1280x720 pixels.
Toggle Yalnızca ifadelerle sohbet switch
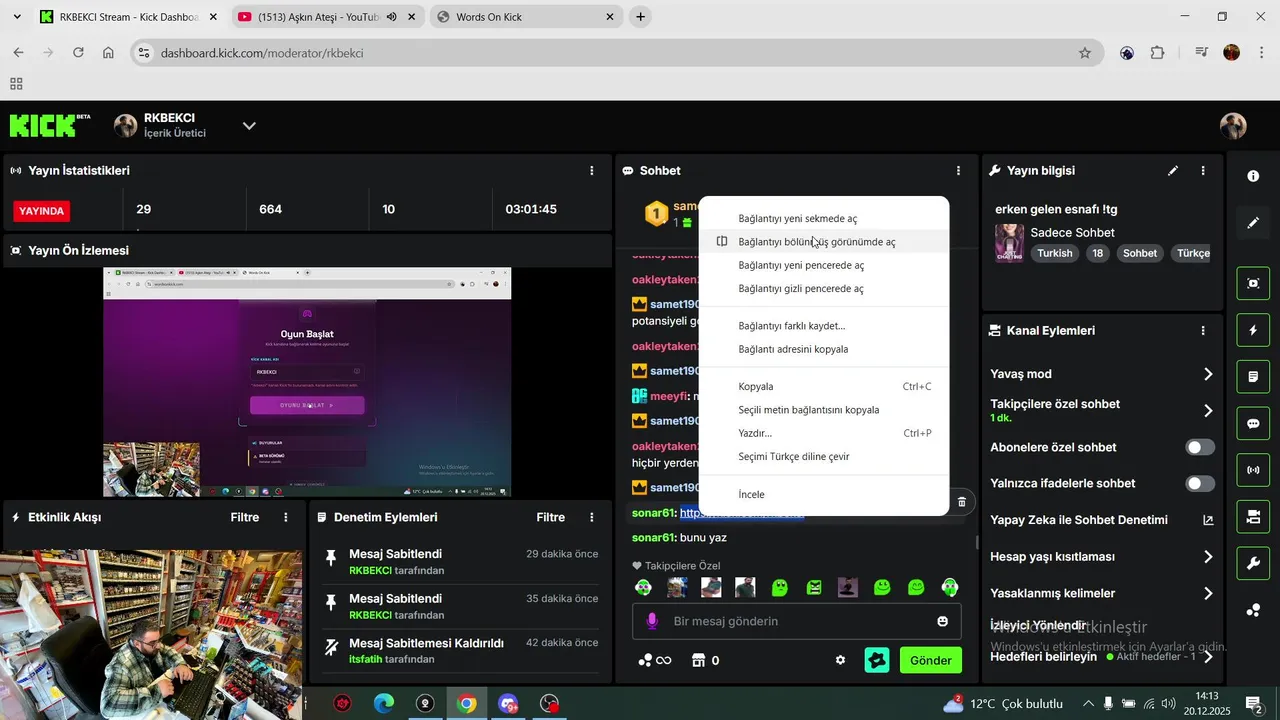(1200, 483)
